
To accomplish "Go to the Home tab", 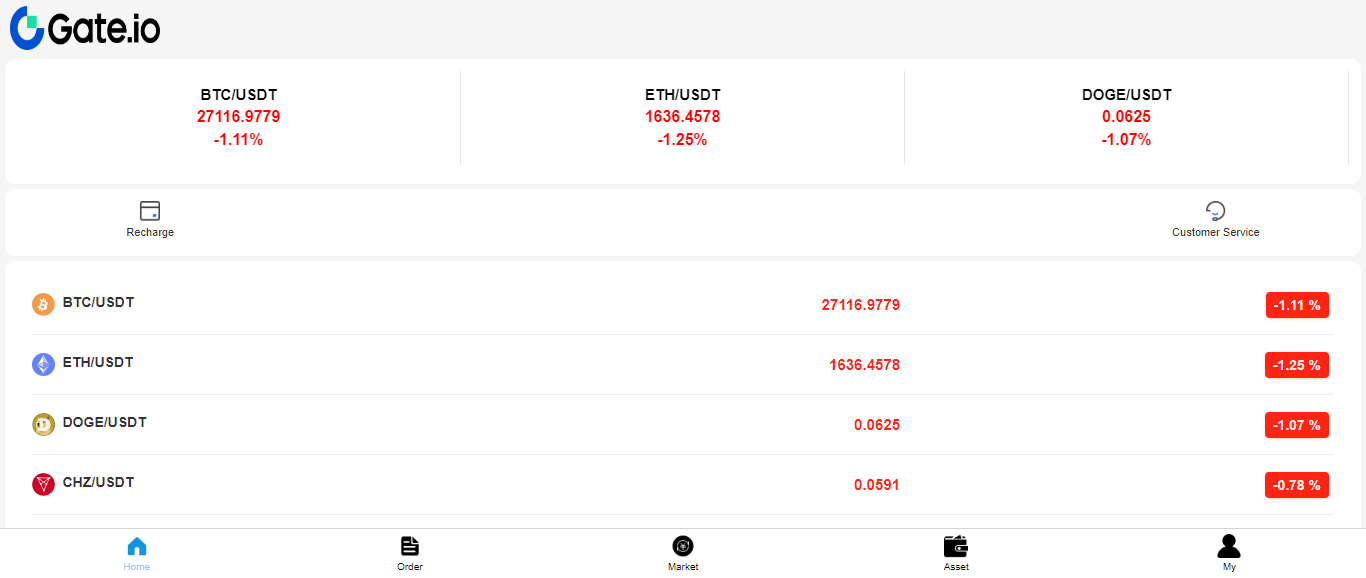I will click(x=137, y=553).
